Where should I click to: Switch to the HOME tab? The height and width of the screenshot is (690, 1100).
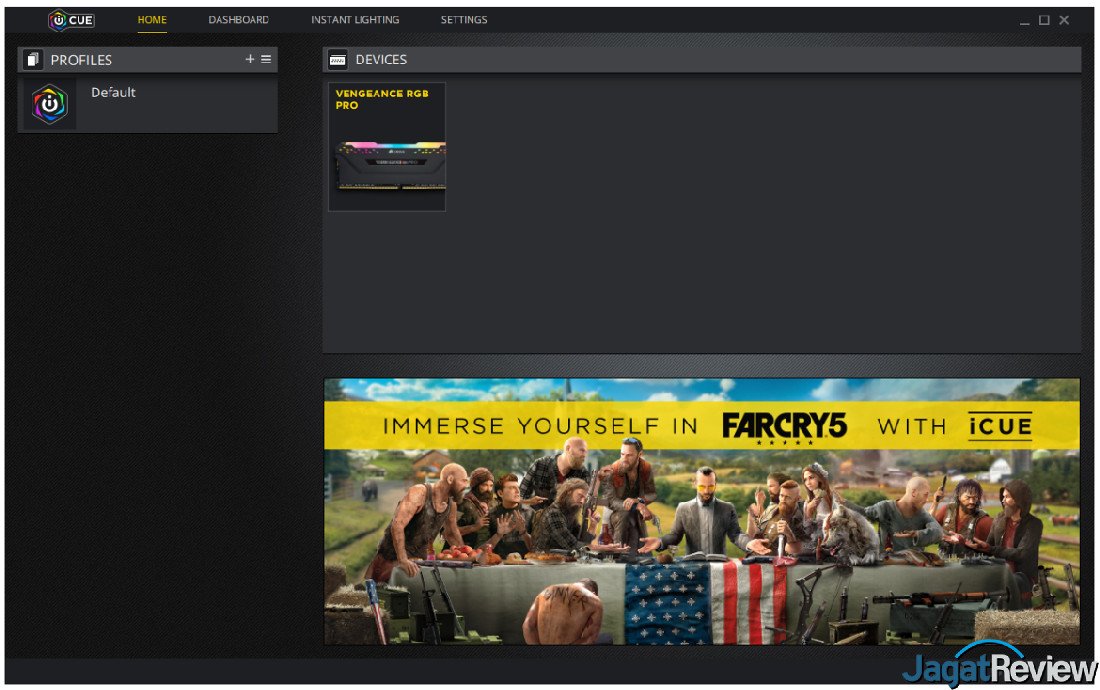(152, 20)
